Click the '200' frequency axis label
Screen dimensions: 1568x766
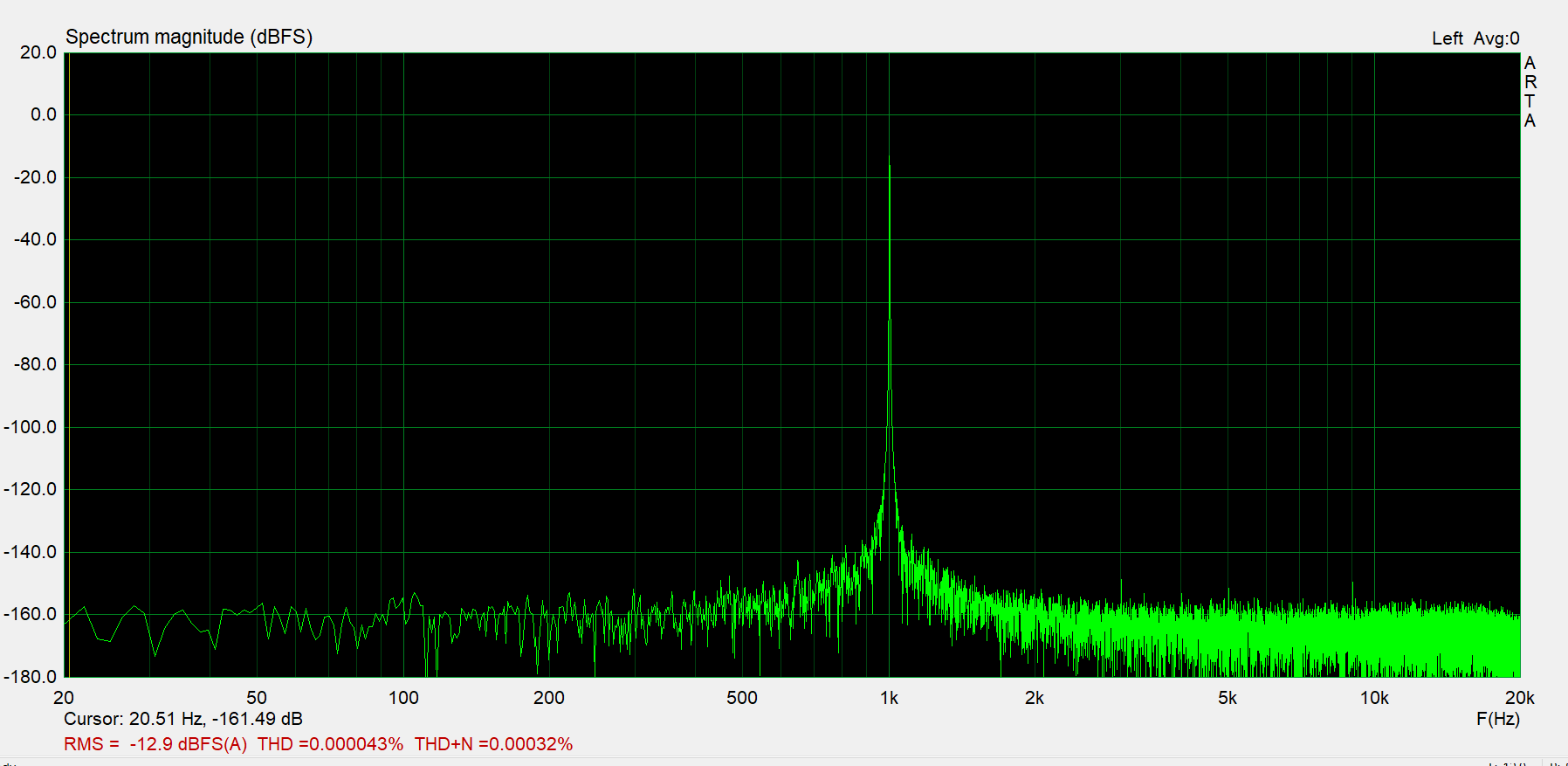[x=549, y=698]
